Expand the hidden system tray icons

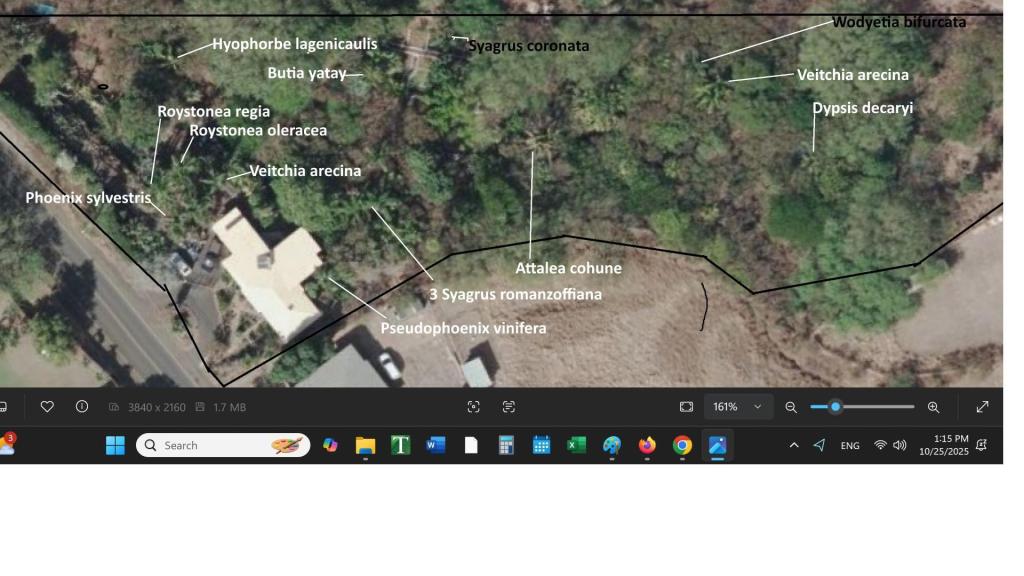click(794, 445)
